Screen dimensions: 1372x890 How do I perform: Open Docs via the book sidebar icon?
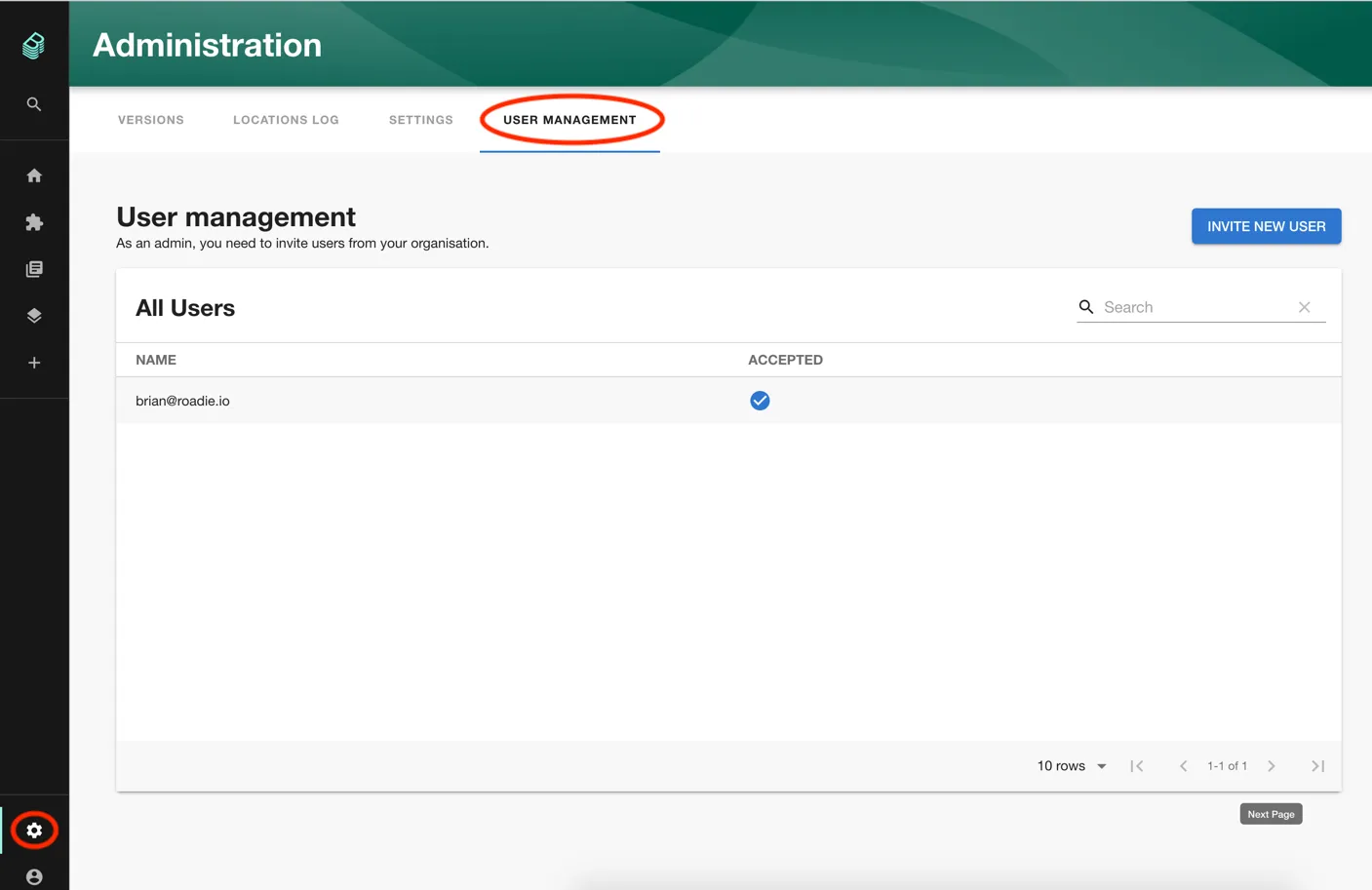(34, 268)
